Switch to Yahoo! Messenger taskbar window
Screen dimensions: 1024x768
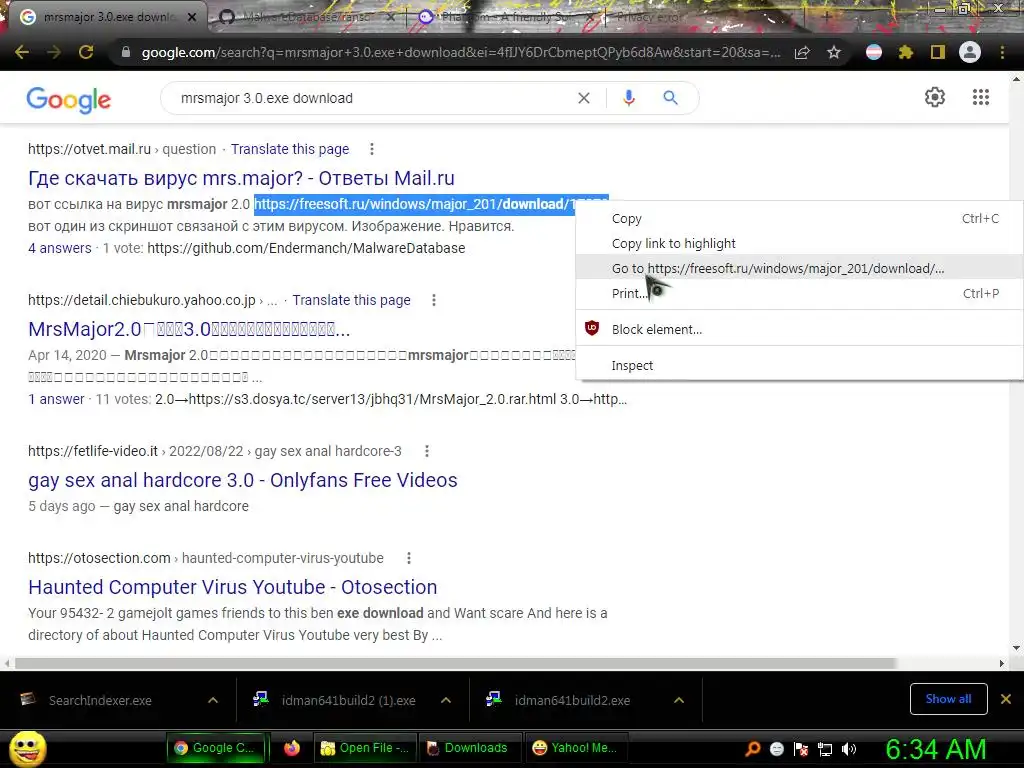click(575, 748)
